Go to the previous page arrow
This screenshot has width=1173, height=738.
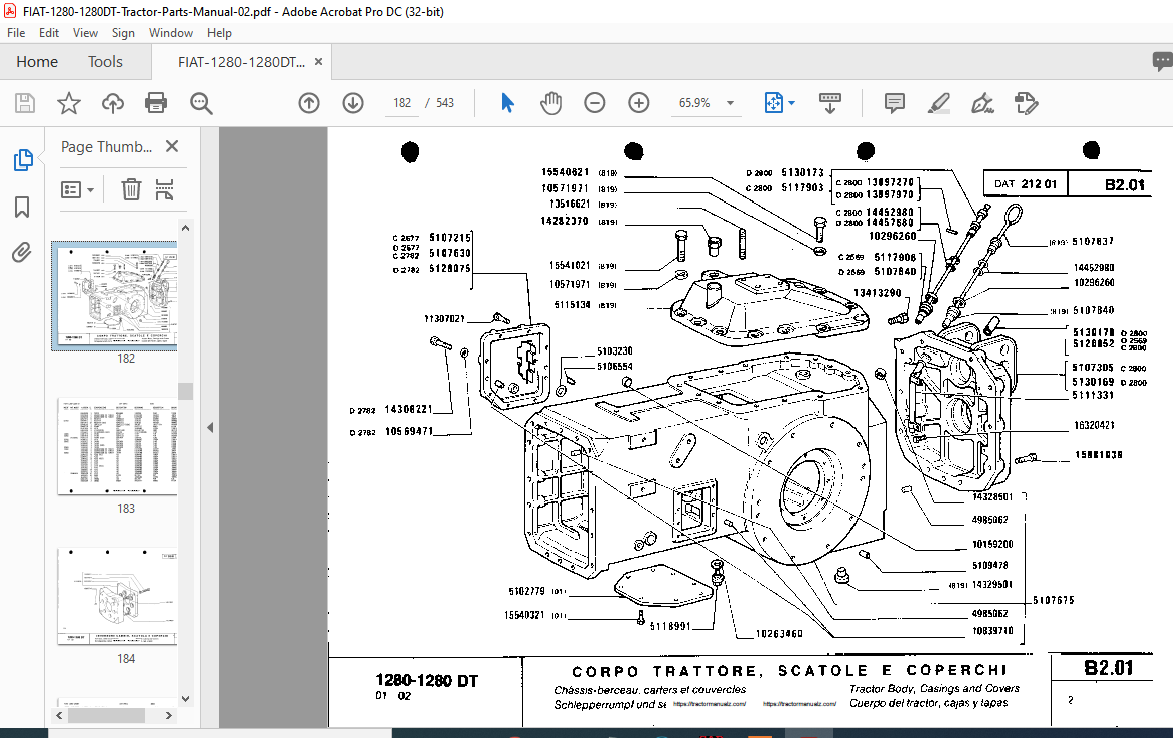pyautogui.click(x=308, y=102)
